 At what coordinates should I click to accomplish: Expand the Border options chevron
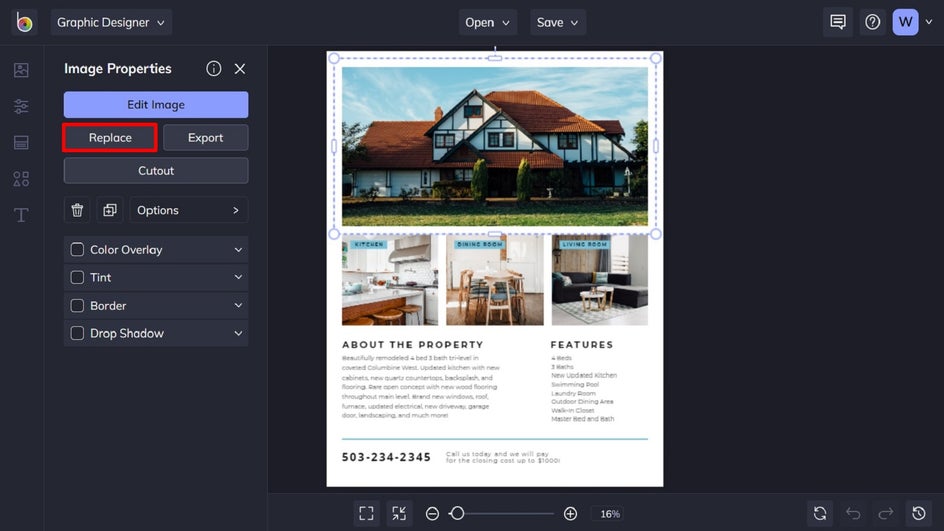[x=238, y=305]
